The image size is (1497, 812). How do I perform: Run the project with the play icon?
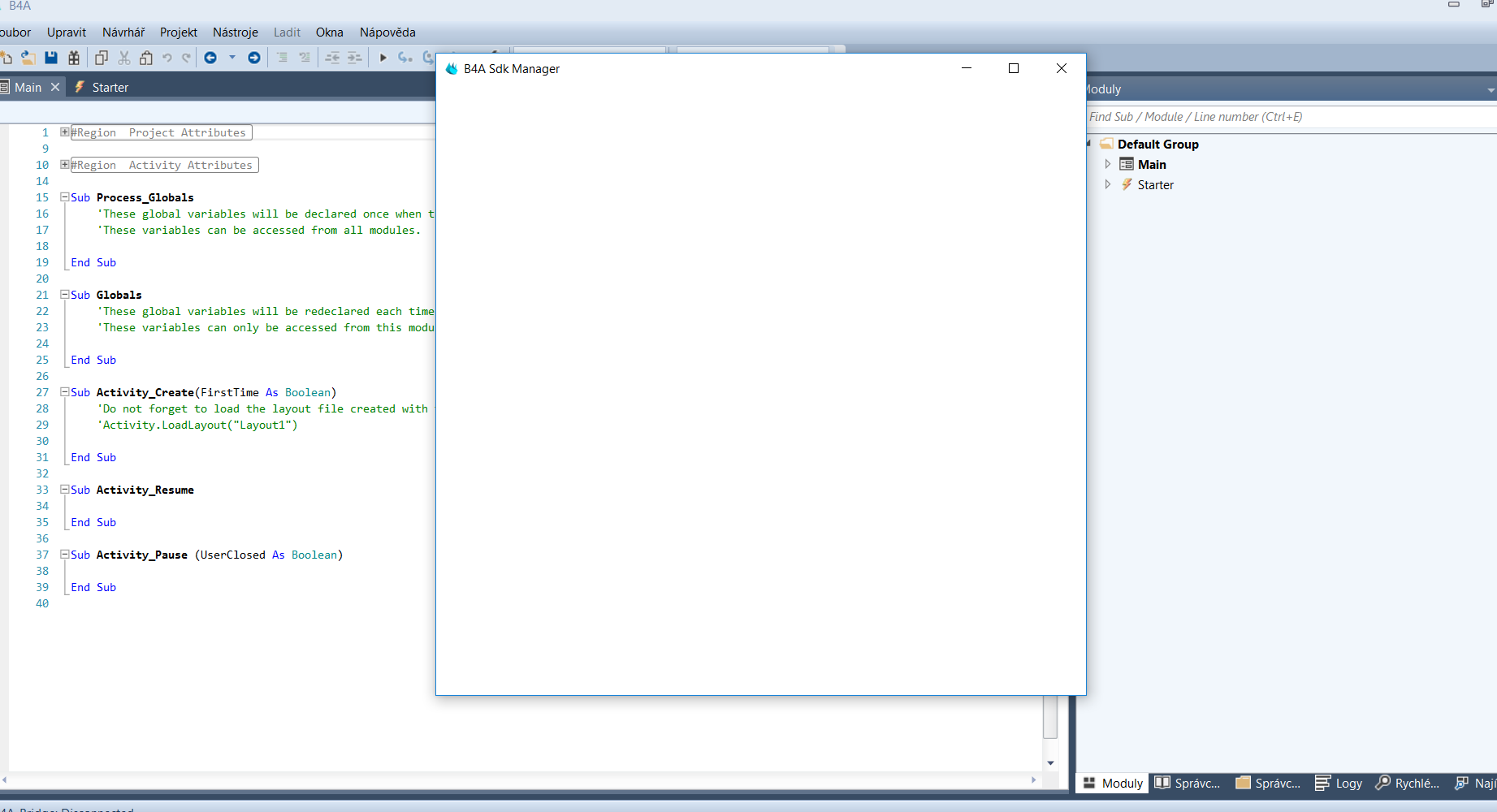pyautogui.click(x=383, y=58)
